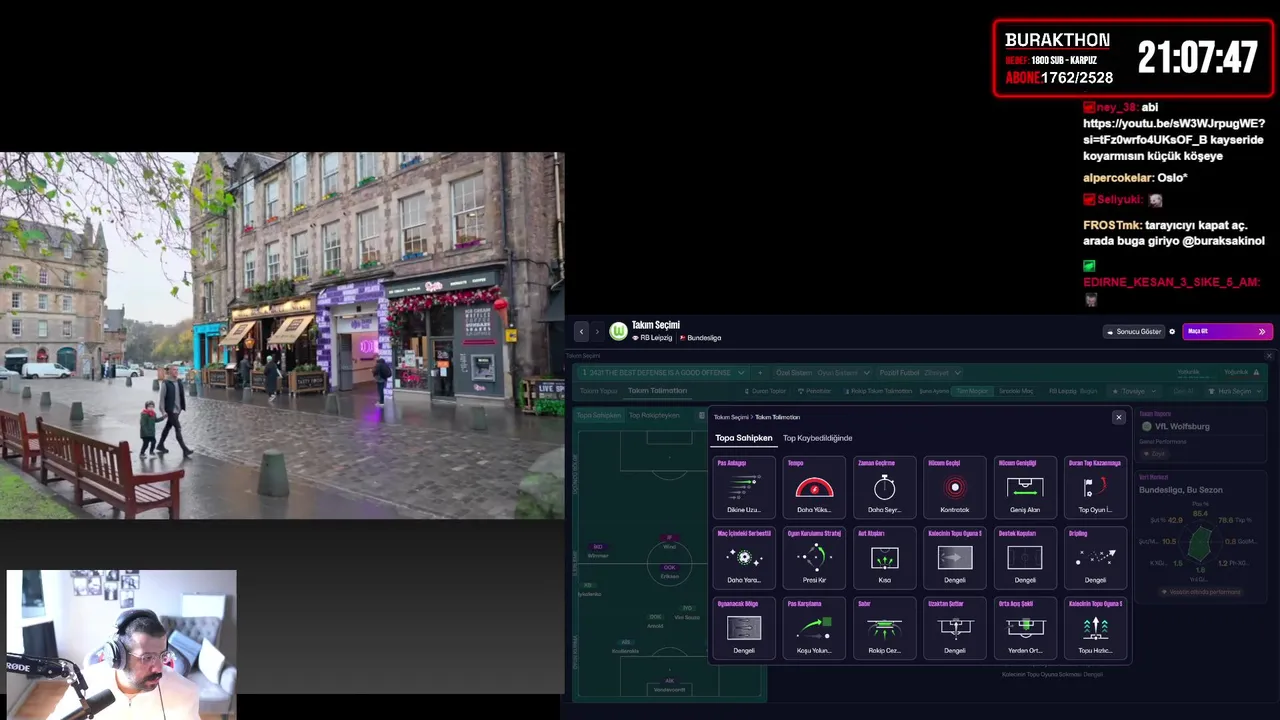The width and height of the screenshot is (1280, 720).
Task: Open the Hücum Geçişi Kontratak card
Action: 955,487
